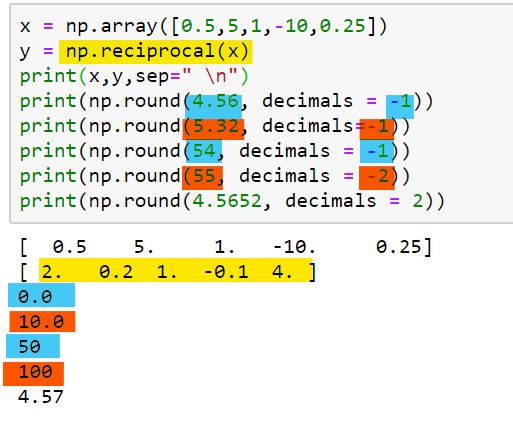Click the yellow-highlighted reciprocal output array
Image resolution: width=513 pixels, height=426 pixels.
pos(176,270)
